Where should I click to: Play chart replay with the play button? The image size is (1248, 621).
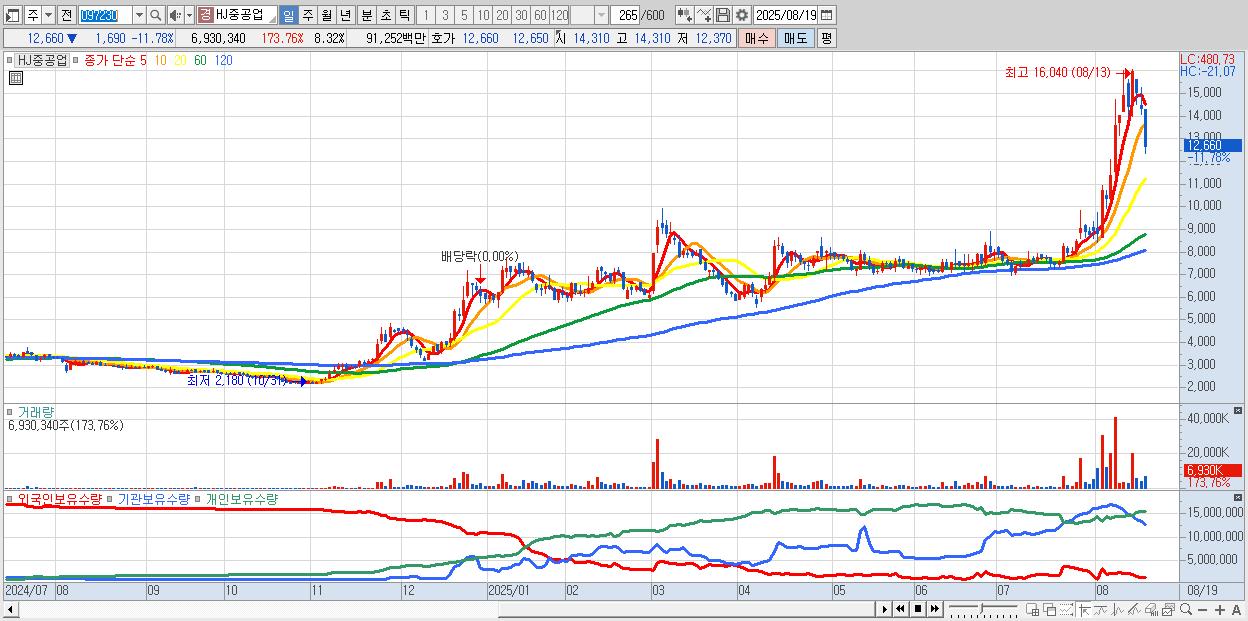click(x=885, y=609)
